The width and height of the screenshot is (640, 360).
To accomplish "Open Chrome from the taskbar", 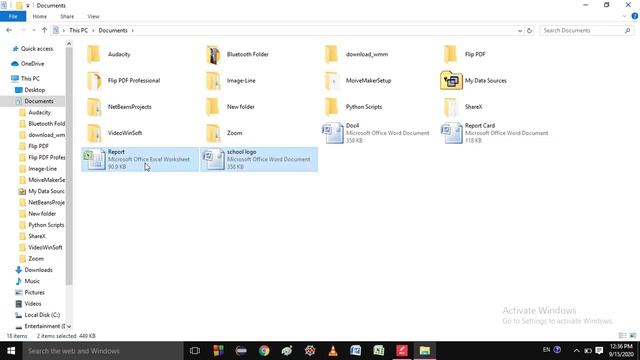I will pos(264,351).
